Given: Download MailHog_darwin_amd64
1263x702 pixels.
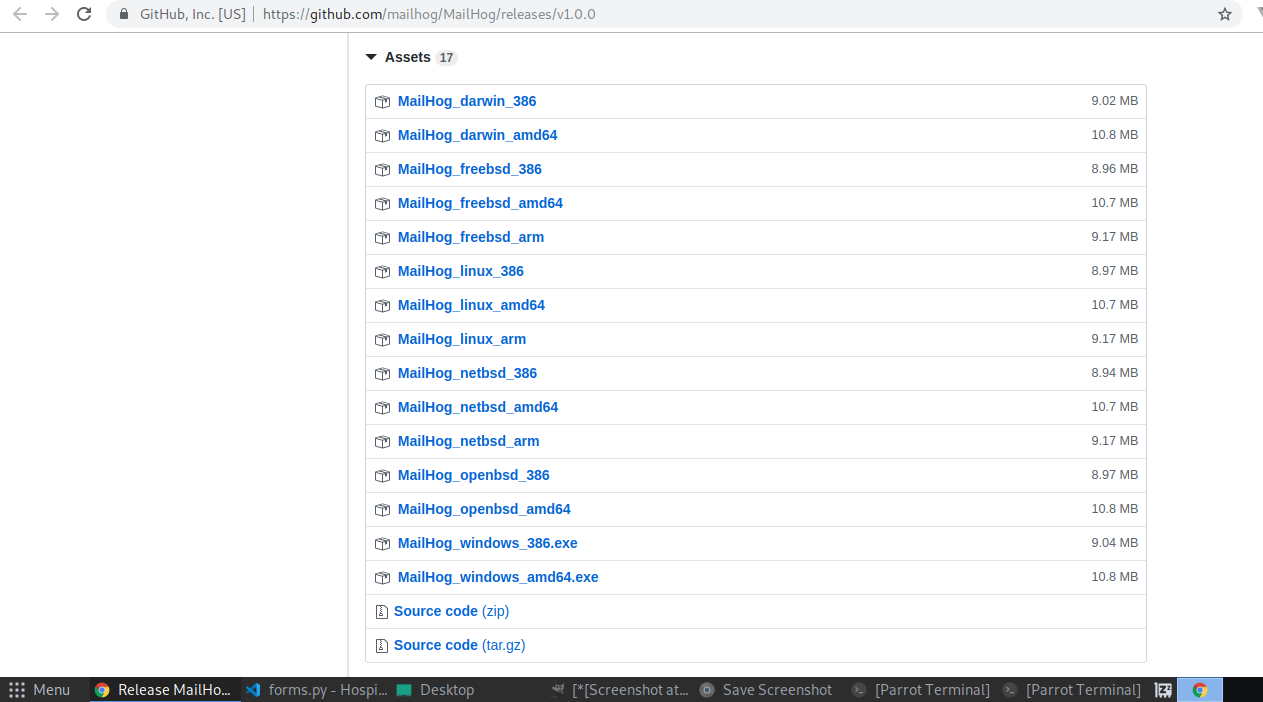Looking at the screenshot, I should [x=477, y=135].
